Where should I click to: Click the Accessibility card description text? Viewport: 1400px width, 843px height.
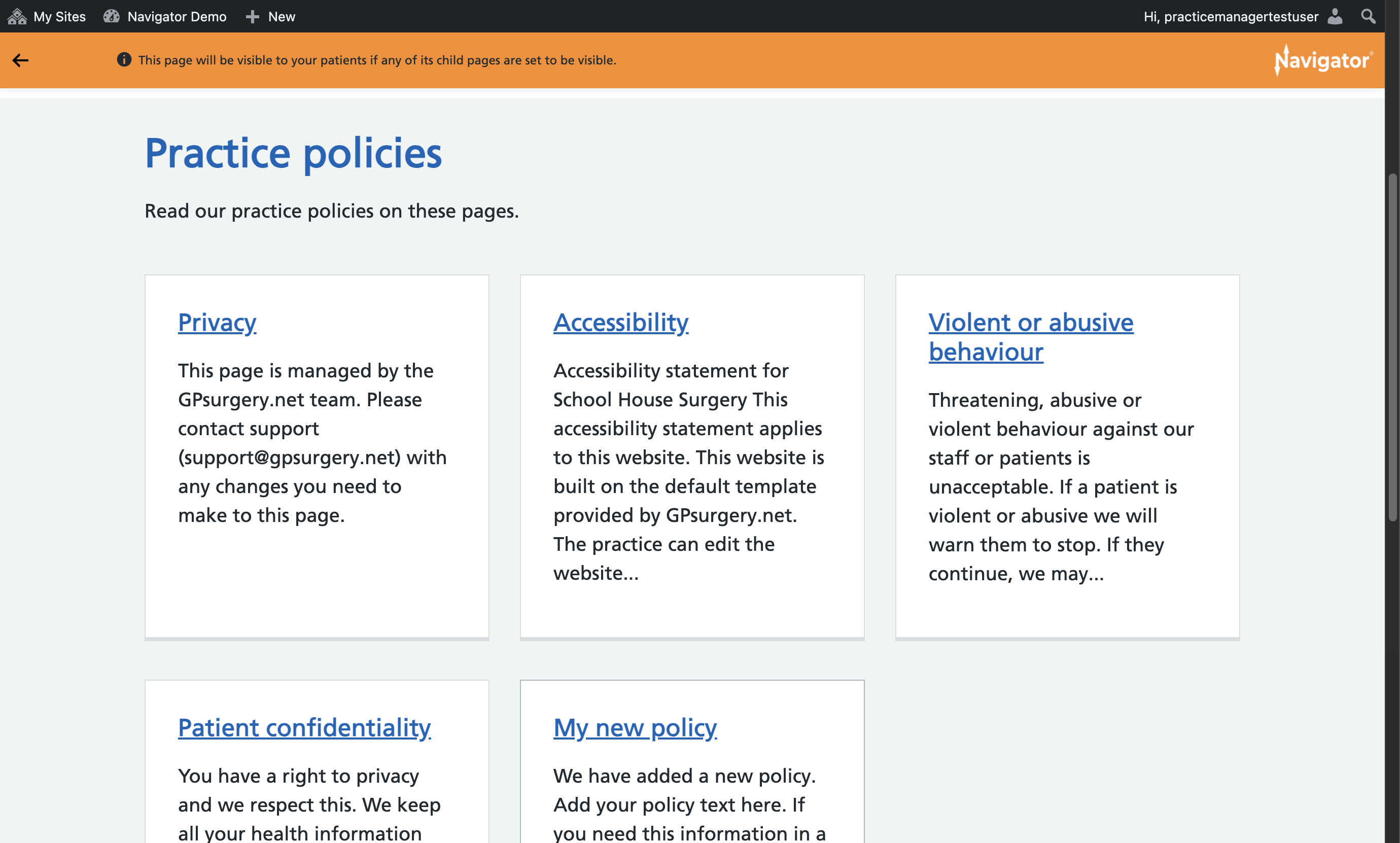point(689,472)
